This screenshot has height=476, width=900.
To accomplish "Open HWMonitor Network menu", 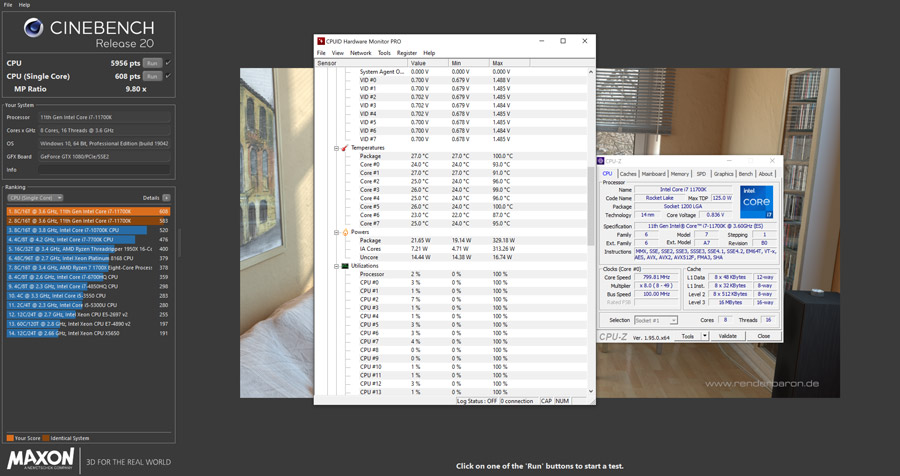I will [360, 53].
